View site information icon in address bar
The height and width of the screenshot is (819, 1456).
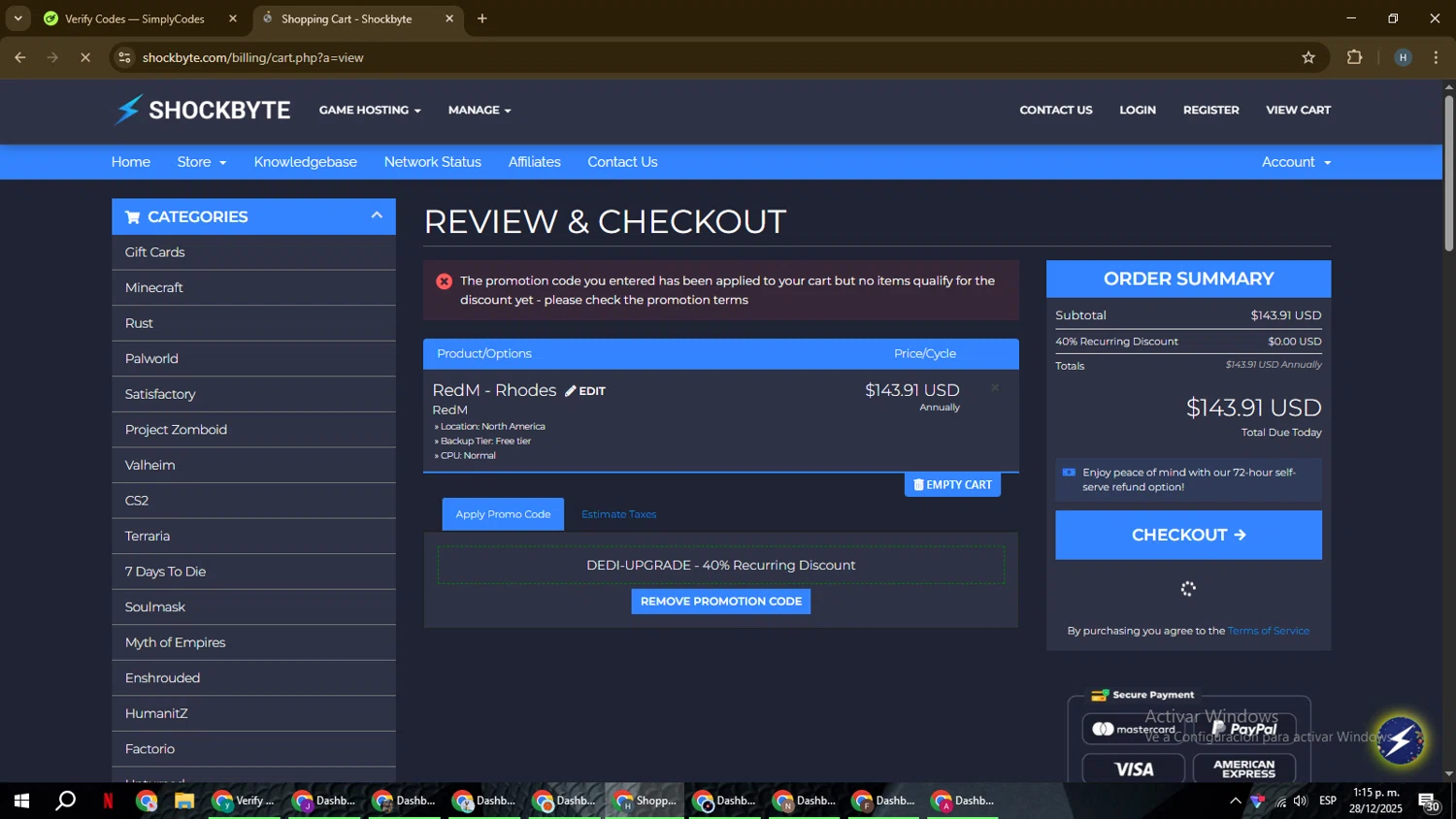click(124, 57)
